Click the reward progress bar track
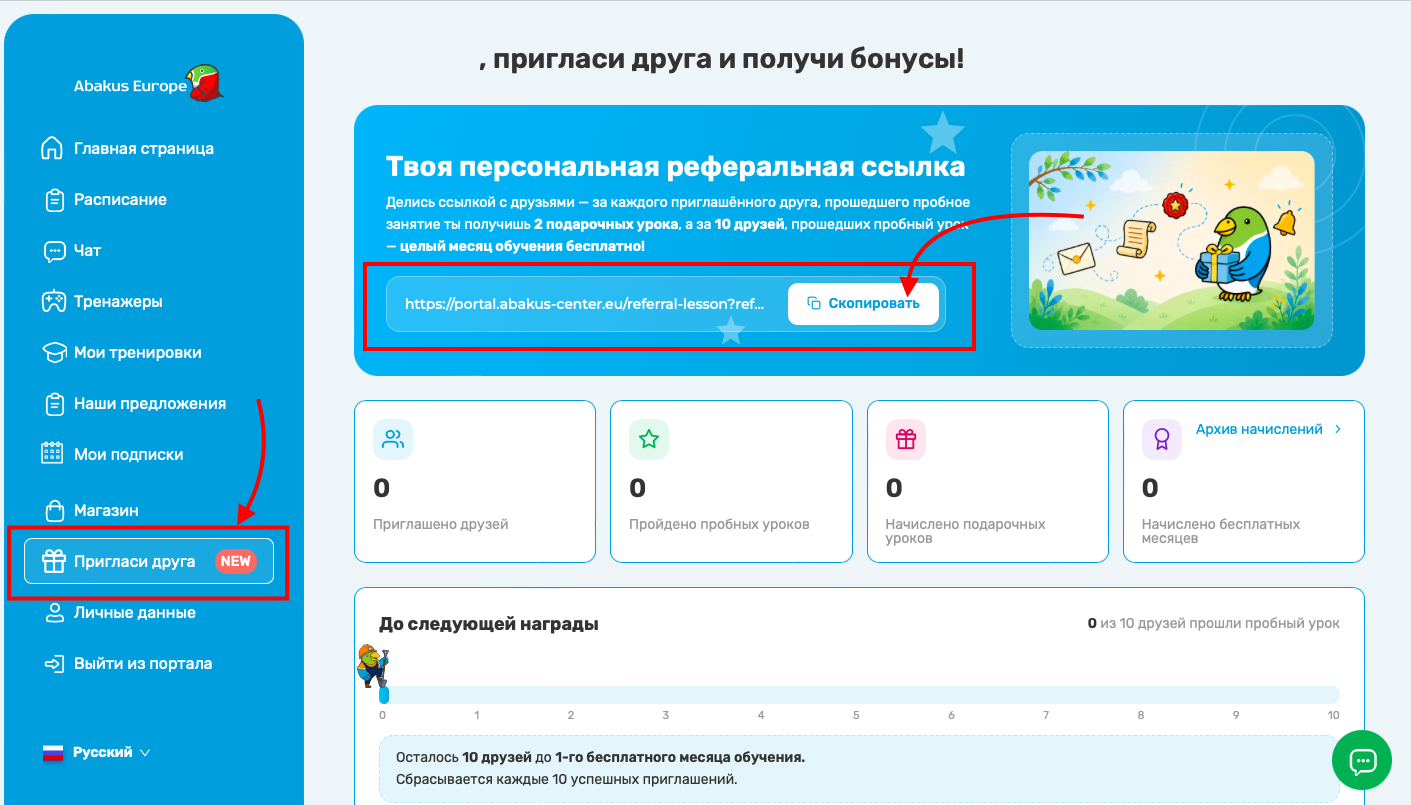The image size is (1411, 805). click(859, 695)
